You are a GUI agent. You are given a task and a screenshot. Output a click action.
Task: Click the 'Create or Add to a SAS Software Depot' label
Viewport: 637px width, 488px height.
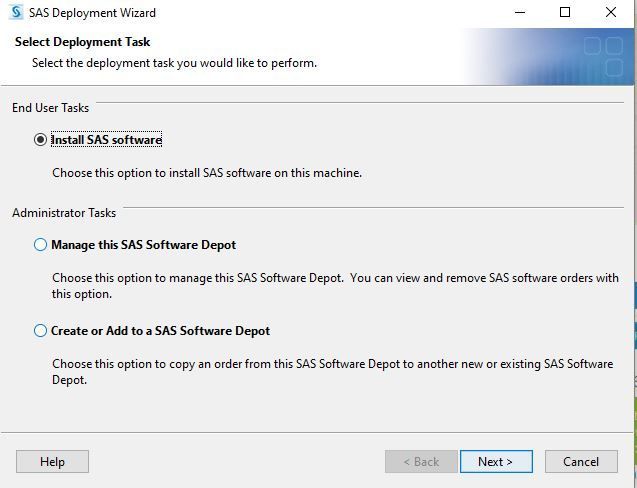[x=160, y=331]
